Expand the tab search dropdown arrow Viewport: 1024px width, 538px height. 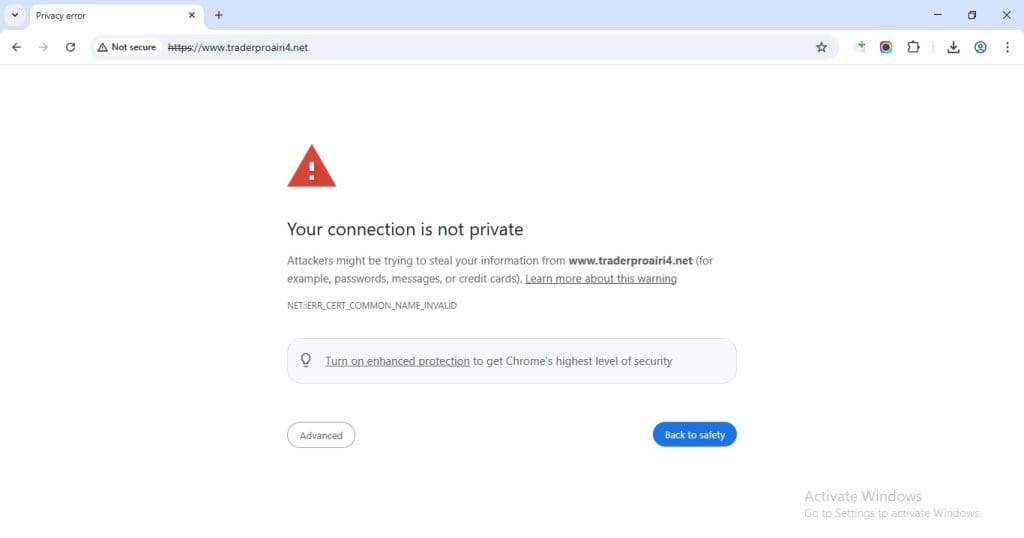15,15
